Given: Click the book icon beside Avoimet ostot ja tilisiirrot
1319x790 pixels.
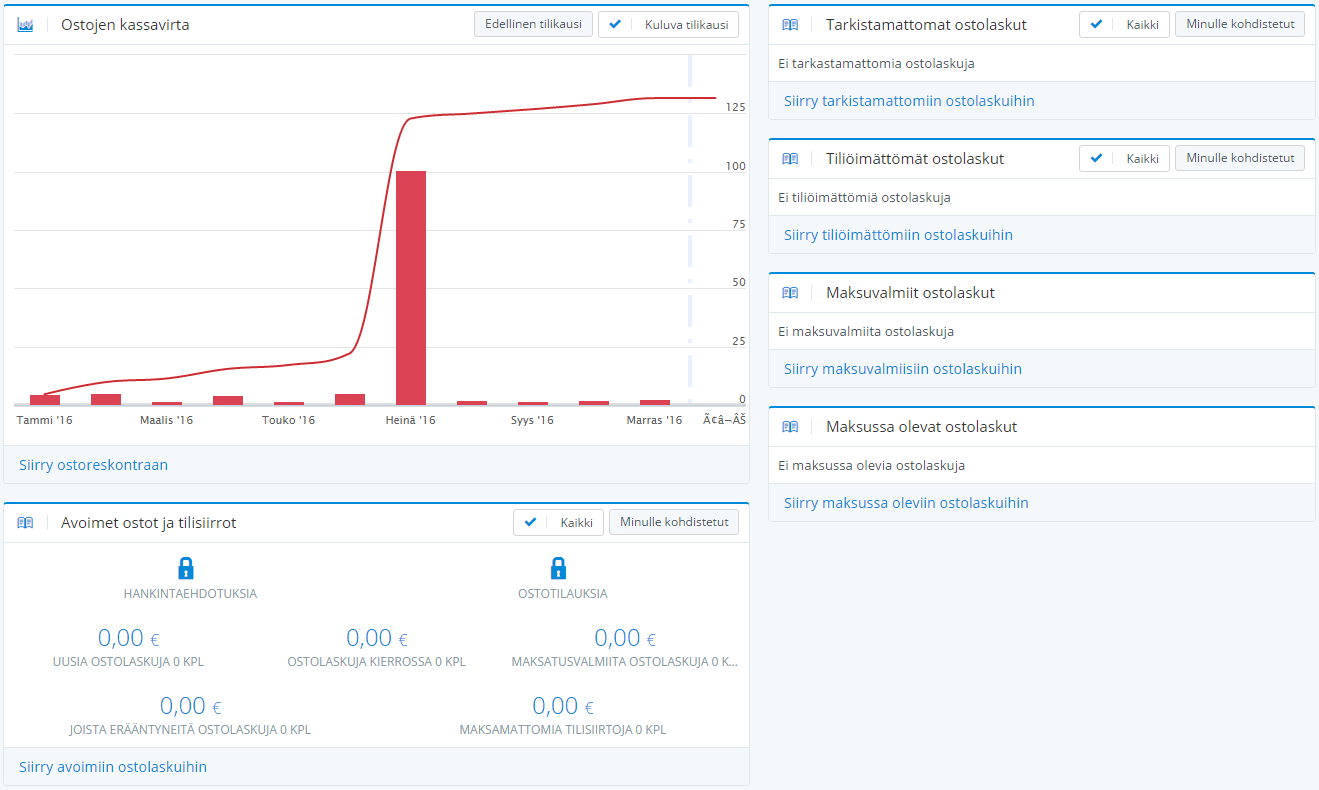Looking at the screenshot, I should click(x=26, y=522).
